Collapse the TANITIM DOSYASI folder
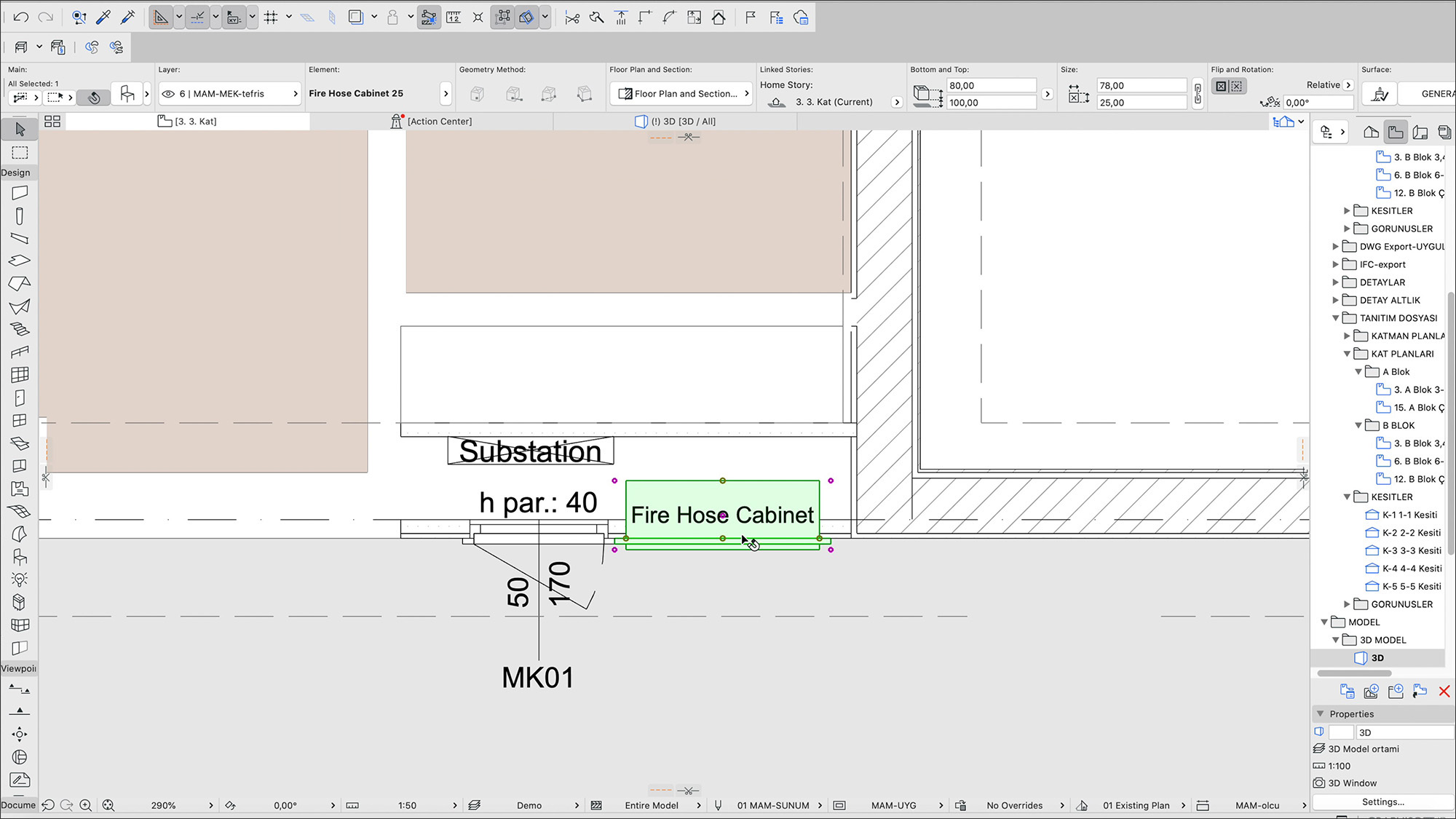This screenshot has width=1456, height=819. tap(1336, 318)
